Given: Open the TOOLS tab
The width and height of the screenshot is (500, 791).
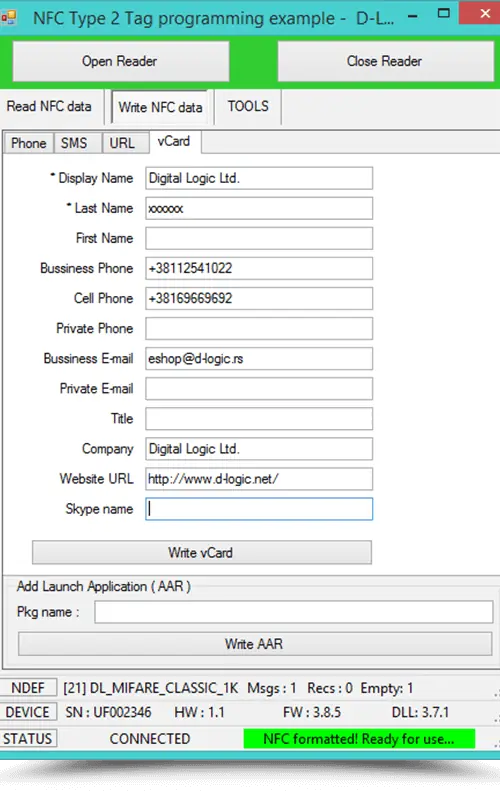Looking at the screenshot, I should click(x=248, y=106).
